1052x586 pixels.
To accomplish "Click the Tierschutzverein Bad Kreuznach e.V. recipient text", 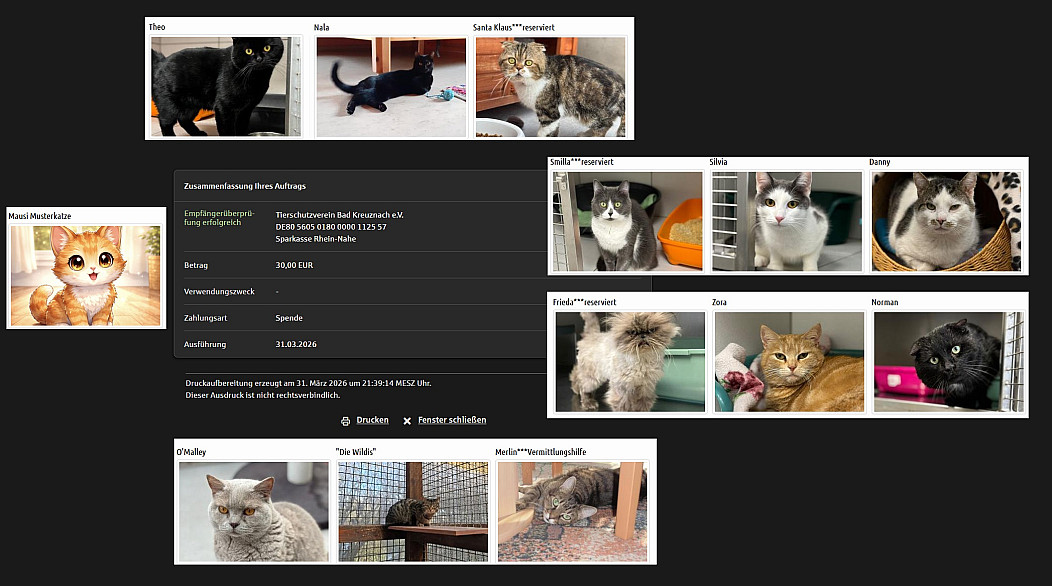I will click(339, 214).
